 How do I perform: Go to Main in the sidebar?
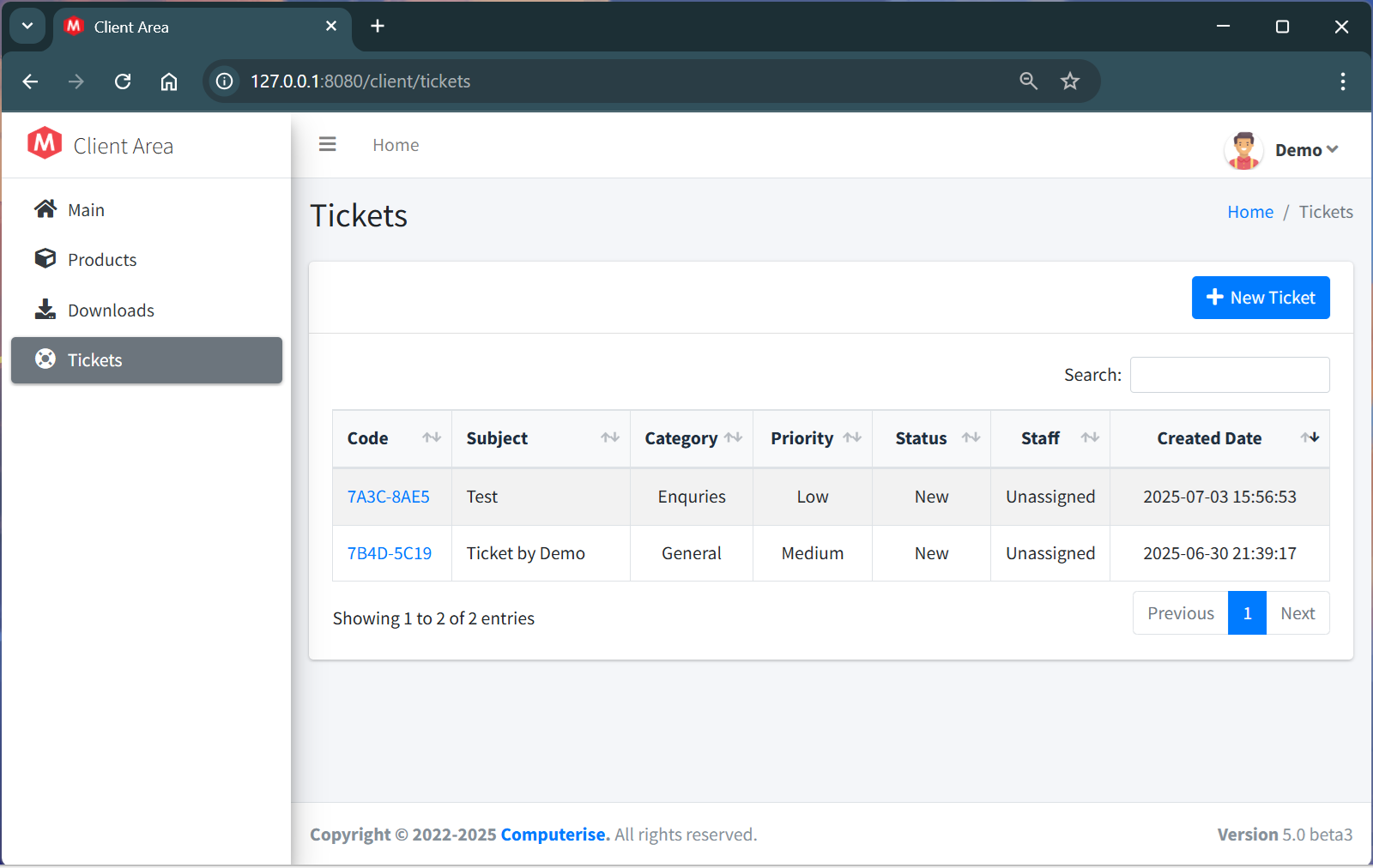86,210
